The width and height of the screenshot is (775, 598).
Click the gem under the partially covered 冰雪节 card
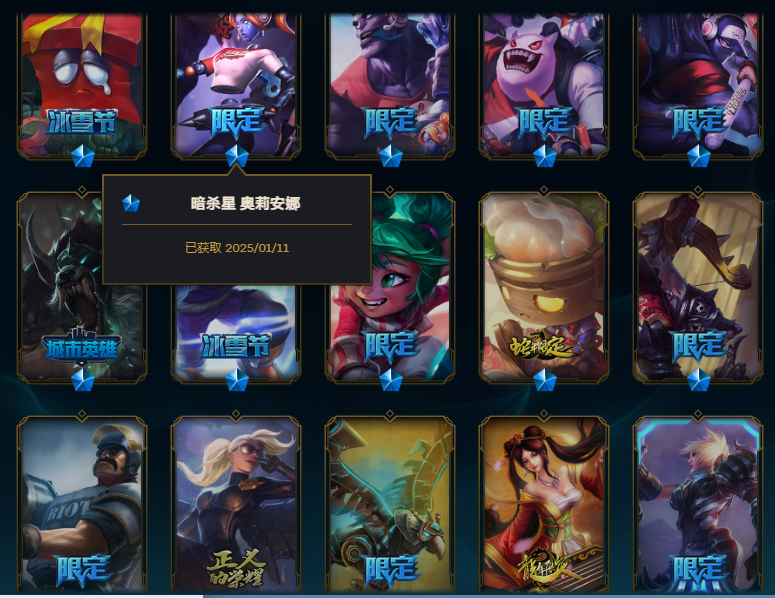pyautogui.click(x=237, y=380)
